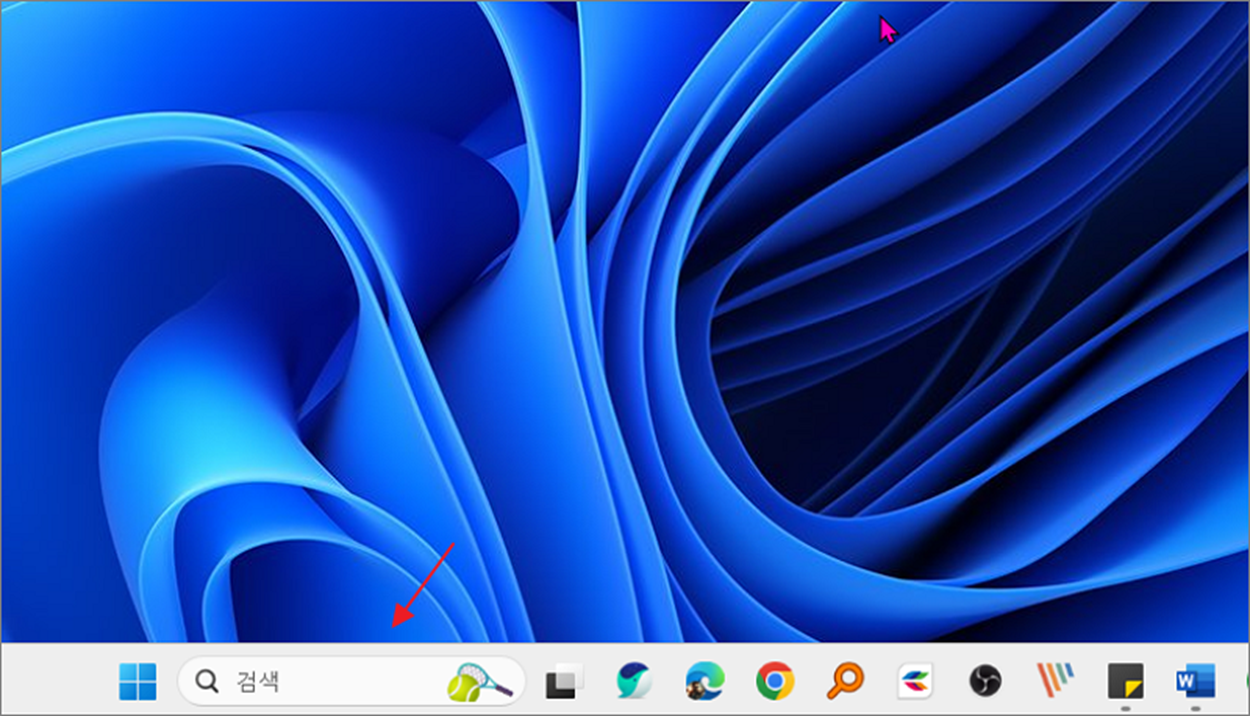Viewport: 1250px width, 716px height.
Task: Open Microsoft Edge from the taskbar
Action: (x=705, y=682)
